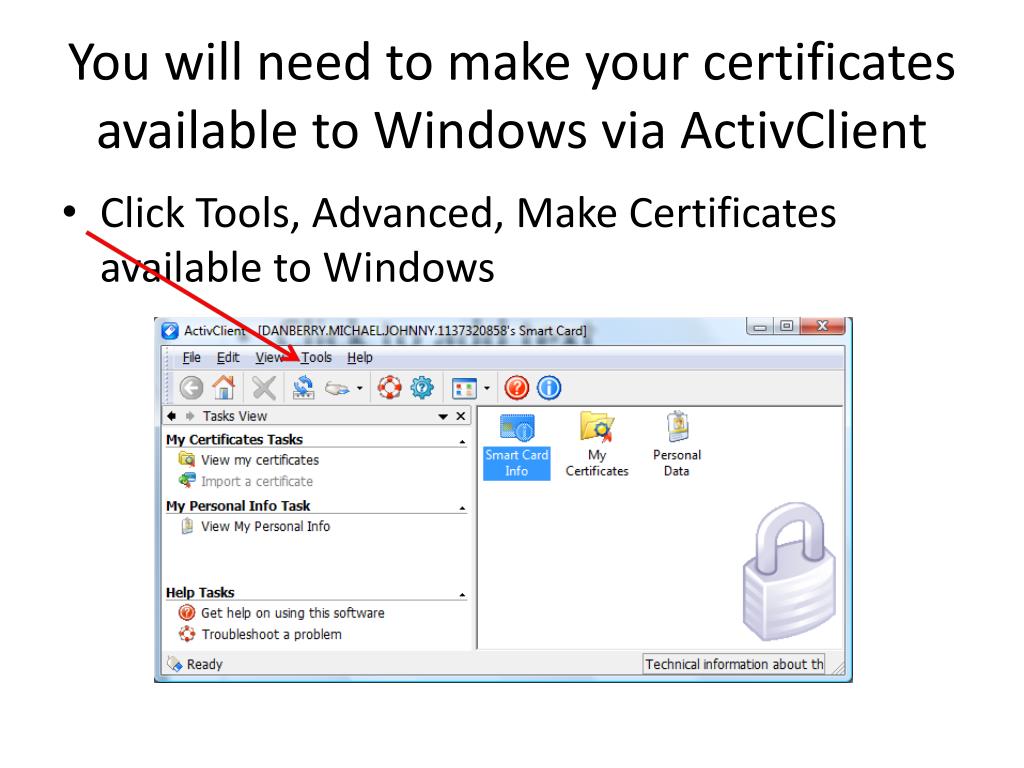Maximize the ActivClient window
The height and width of the screenshot is (768, 1024).
(786, 326)
